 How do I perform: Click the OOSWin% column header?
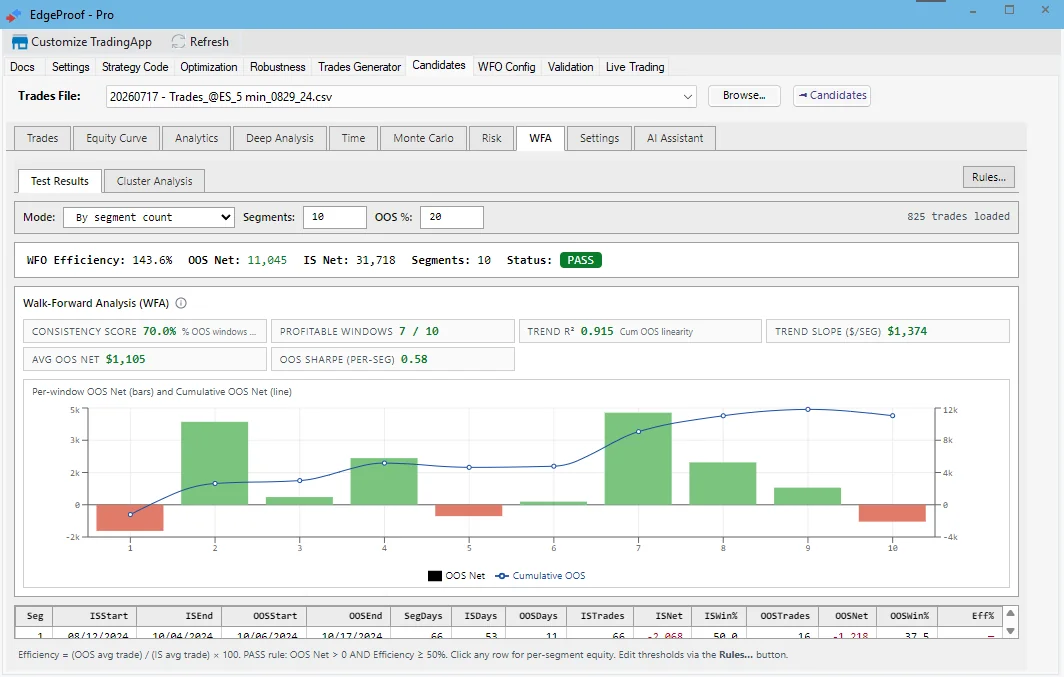pos(909,616)
